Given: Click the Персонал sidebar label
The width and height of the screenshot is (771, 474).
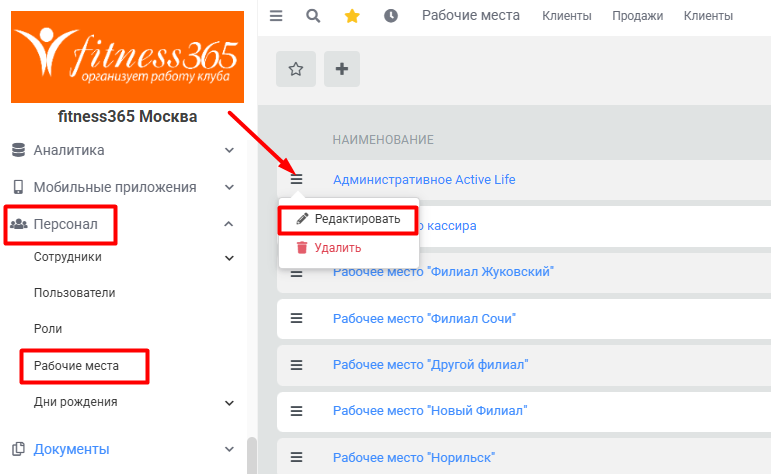Looking at the screenshot, I should pyautogui.click(x=65, y=224).
